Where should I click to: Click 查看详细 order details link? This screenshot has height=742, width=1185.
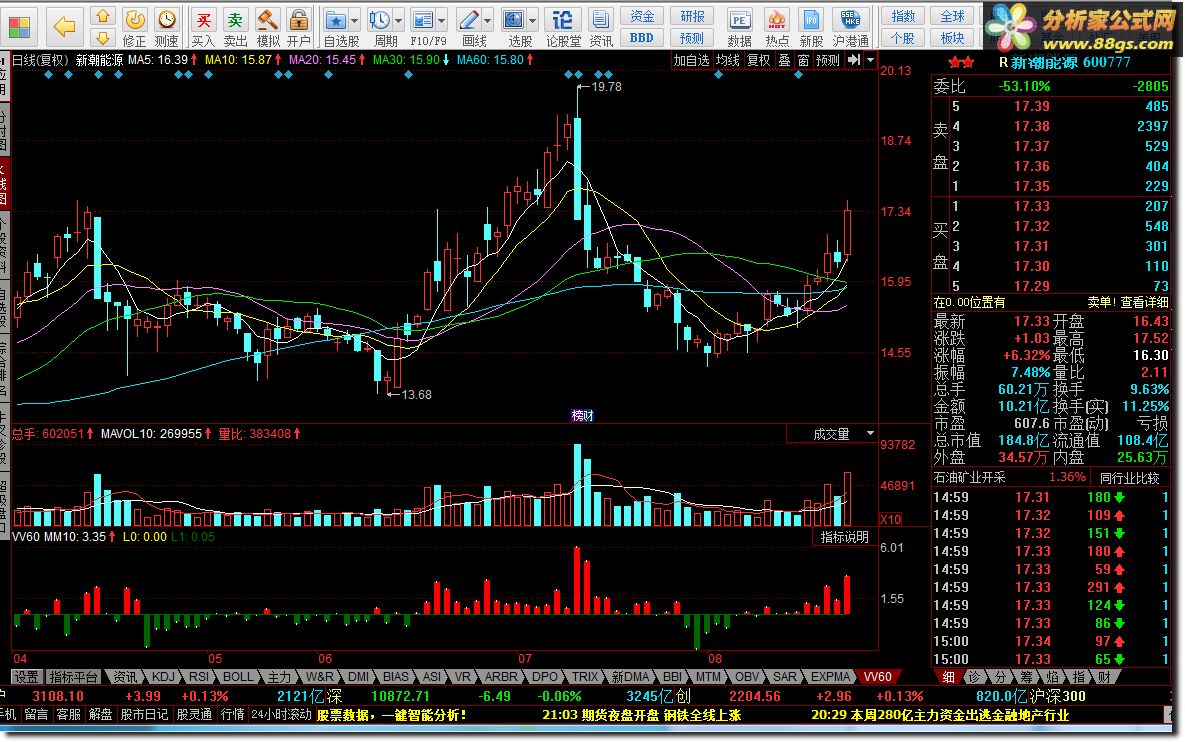1143,302
